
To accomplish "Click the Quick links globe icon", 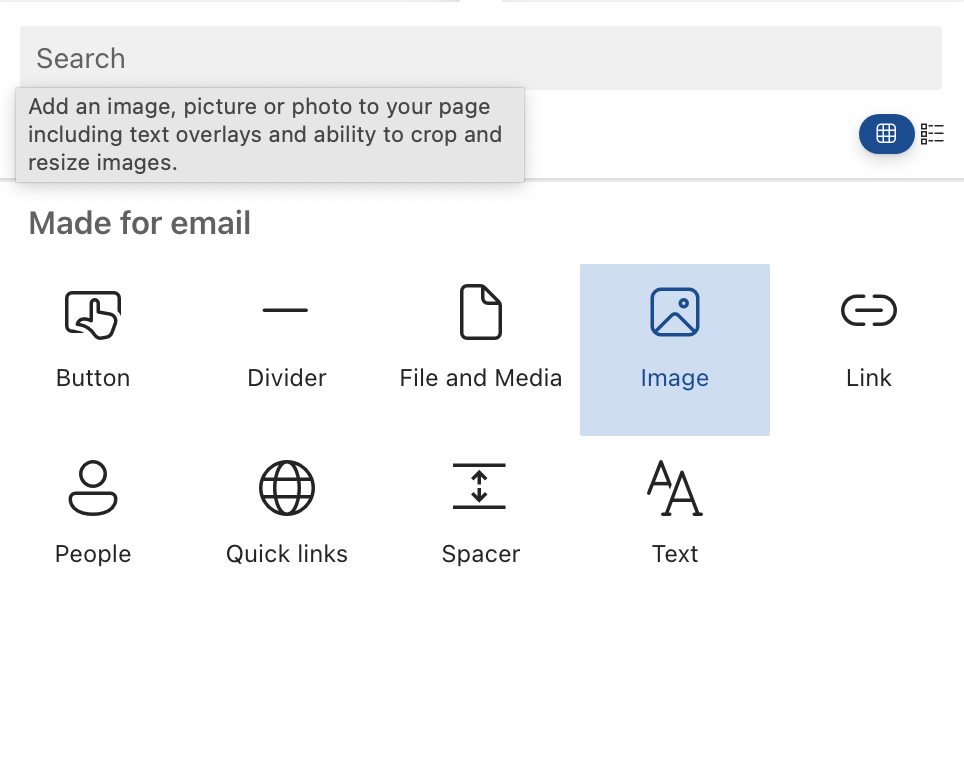I will 287,488.
